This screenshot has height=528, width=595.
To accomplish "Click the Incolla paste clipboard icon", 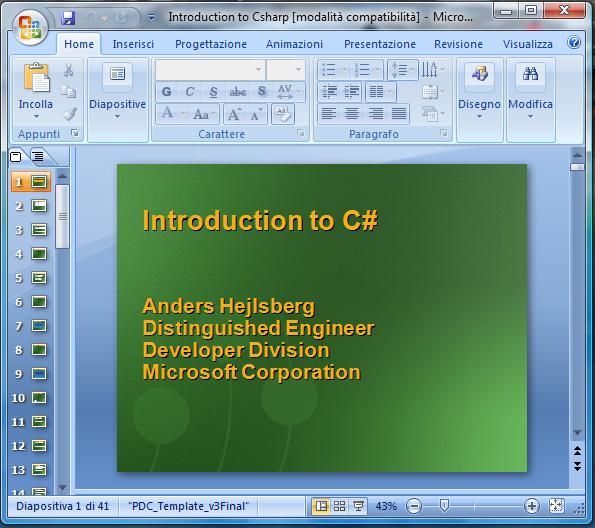I will pyautogui.click(x=36, y=77).
